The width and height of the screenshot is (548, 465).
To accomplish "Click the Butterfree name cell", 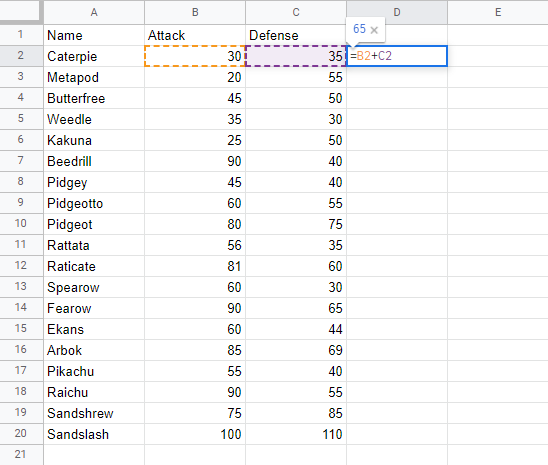I will (94, 98).
